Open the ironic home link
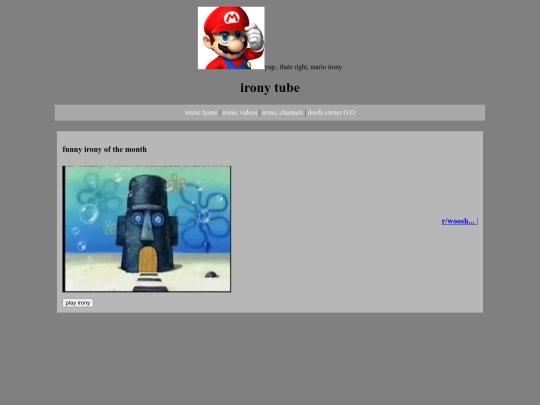The image size is (540, 405). click(x=201, y=113)
